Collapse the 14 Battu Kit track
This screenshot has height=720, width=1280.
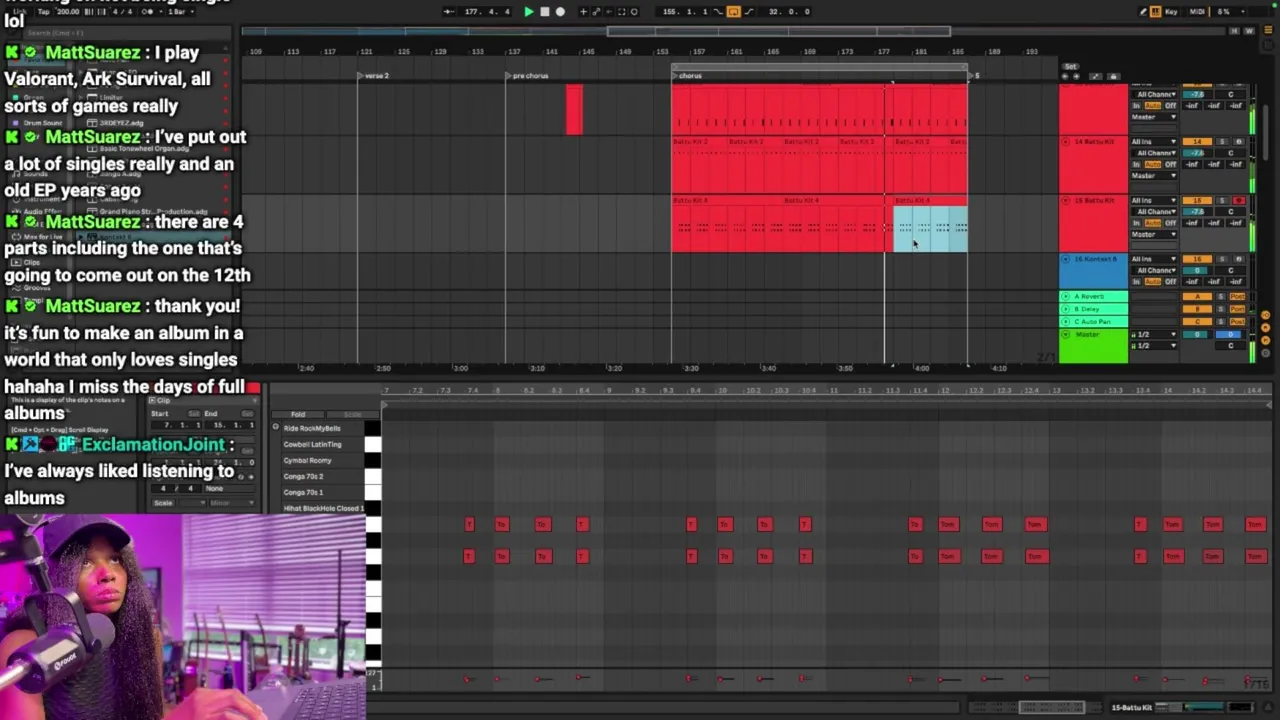(1066, 142)
